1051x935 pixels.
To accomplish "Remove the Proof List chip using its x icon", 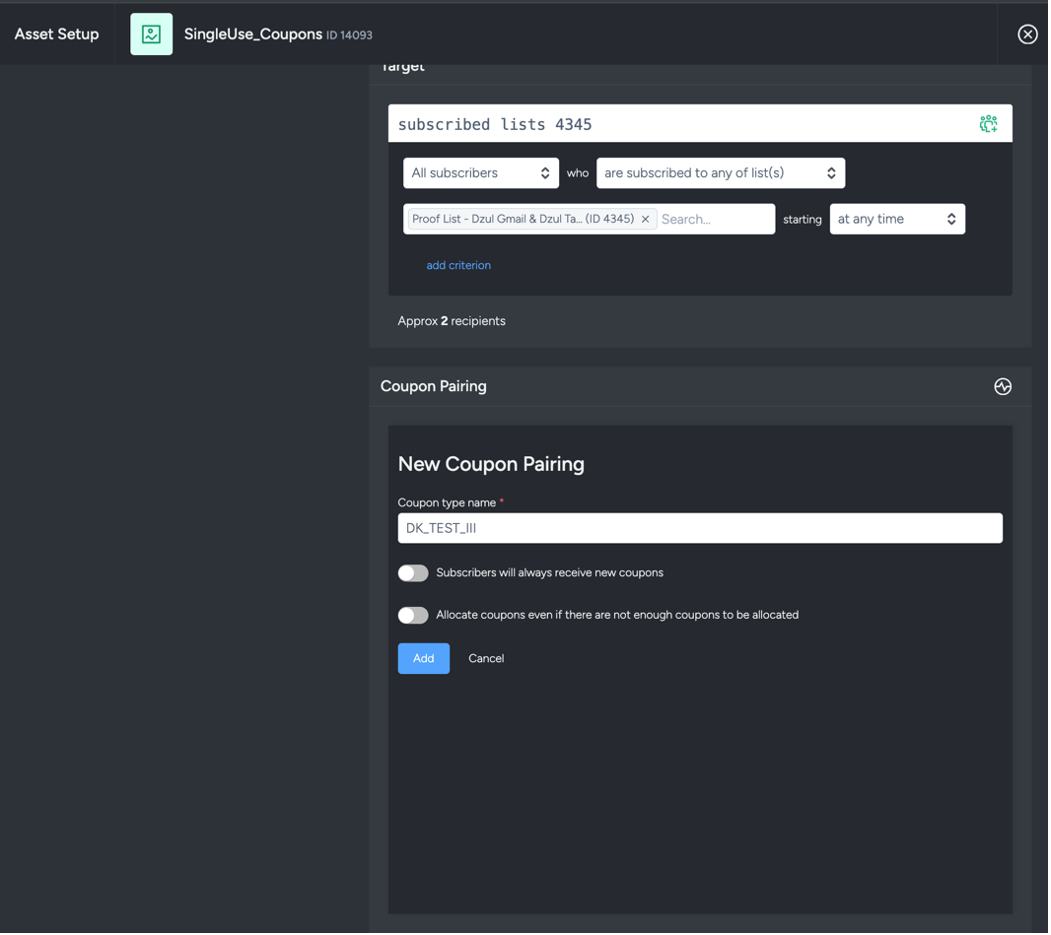I will (645, 218).
